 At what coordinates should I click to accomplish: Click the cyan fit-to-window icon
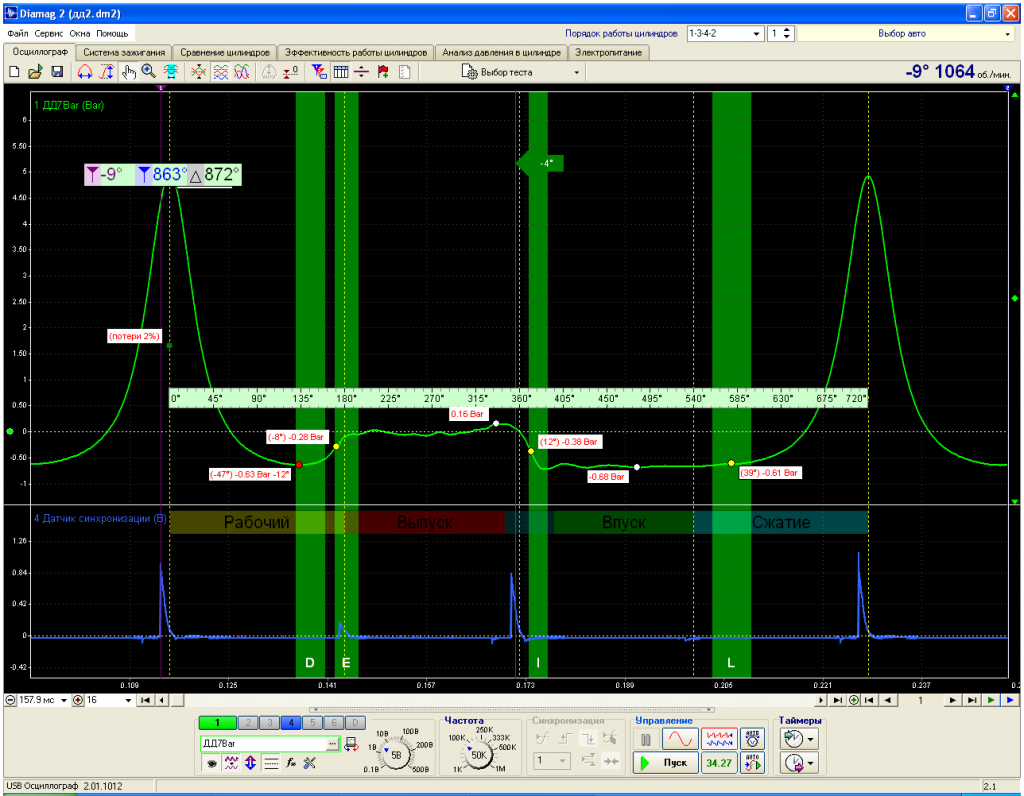click(x=170, y=72)
